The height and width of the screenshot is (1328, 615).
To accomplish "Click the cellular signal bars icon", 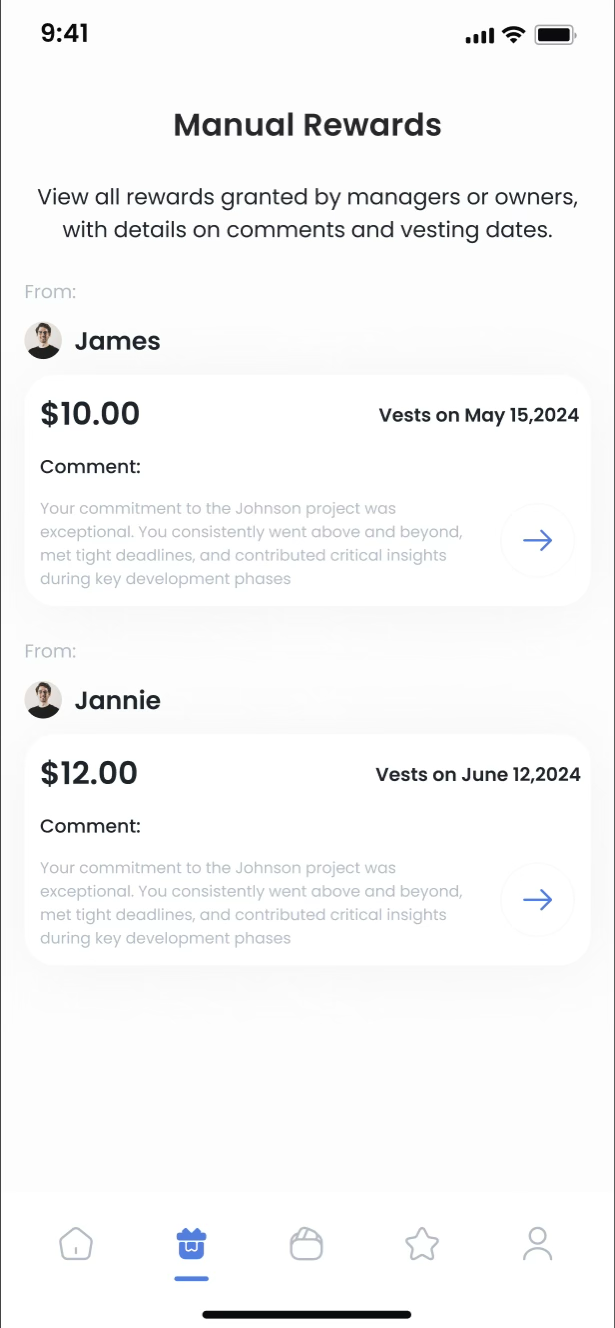I will pos(480,37).
